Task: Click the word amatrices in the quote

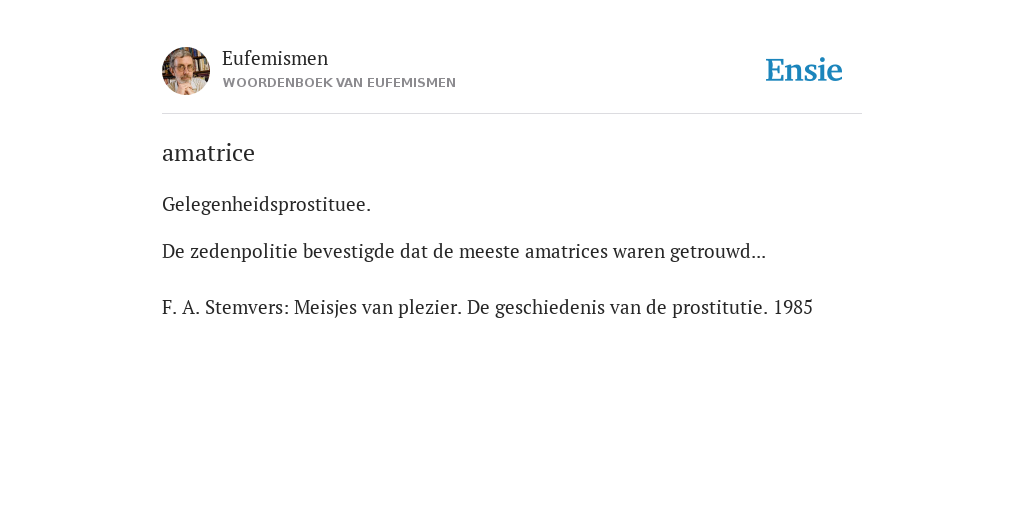Action: (x=566, y=251)
